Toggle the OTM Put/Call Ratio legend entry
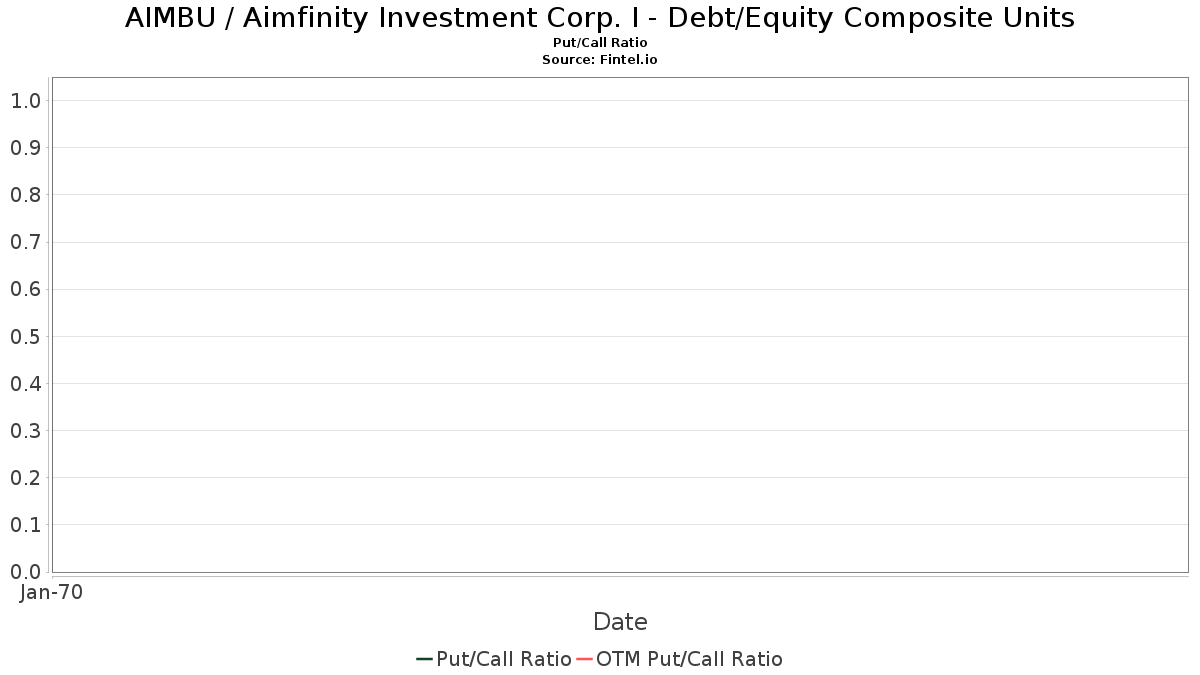 680,658
